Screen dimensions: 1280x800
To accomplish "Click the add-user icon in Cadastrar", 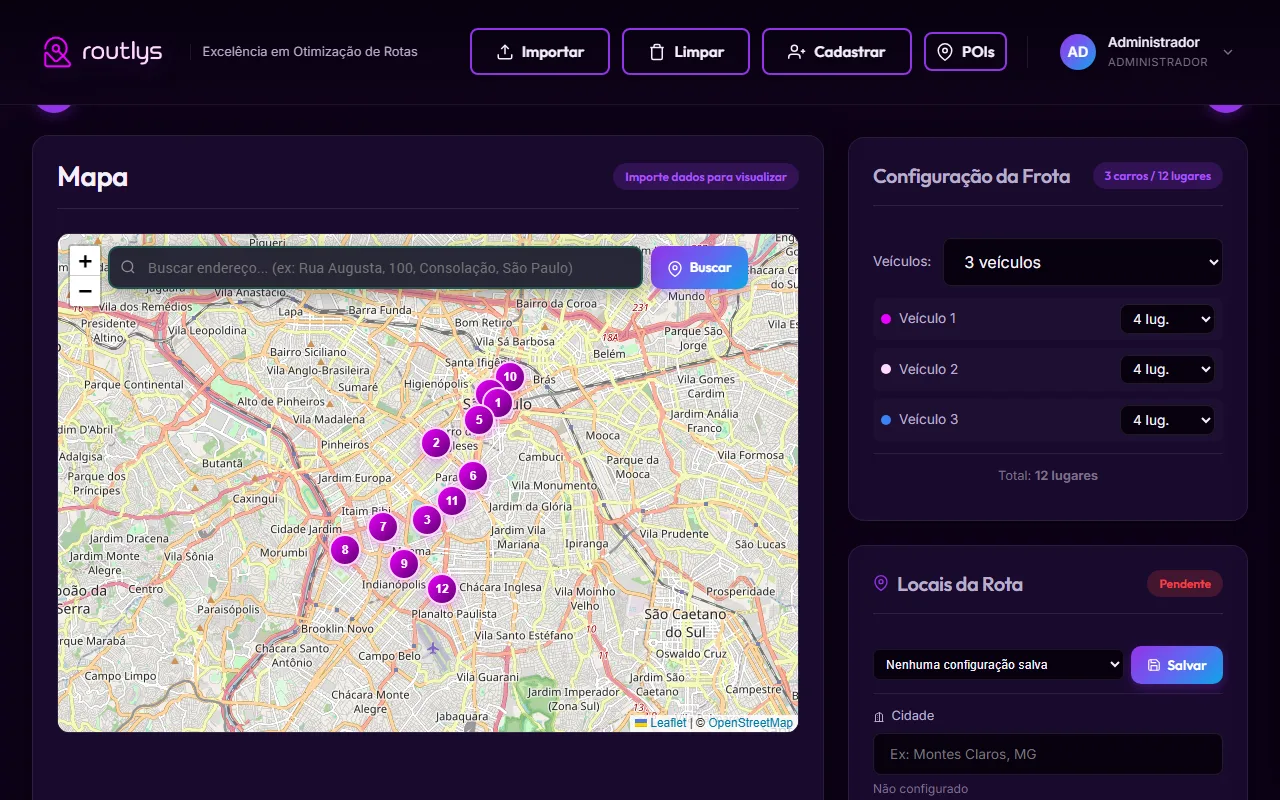I will click(797, 52).
